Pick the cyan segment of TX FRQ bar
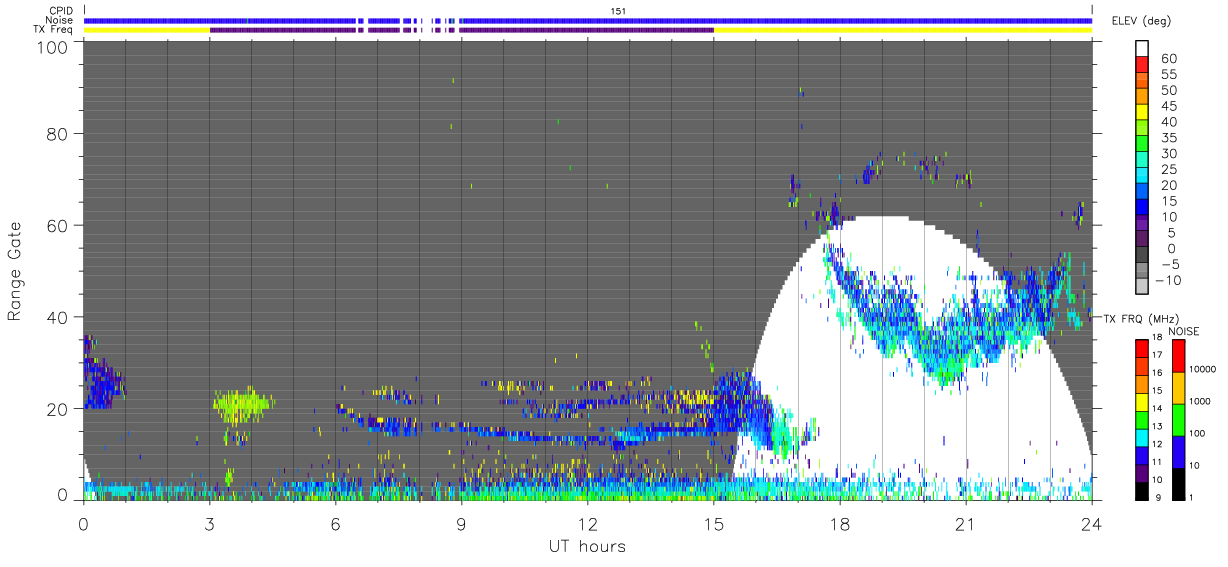 click(1142, 437)
